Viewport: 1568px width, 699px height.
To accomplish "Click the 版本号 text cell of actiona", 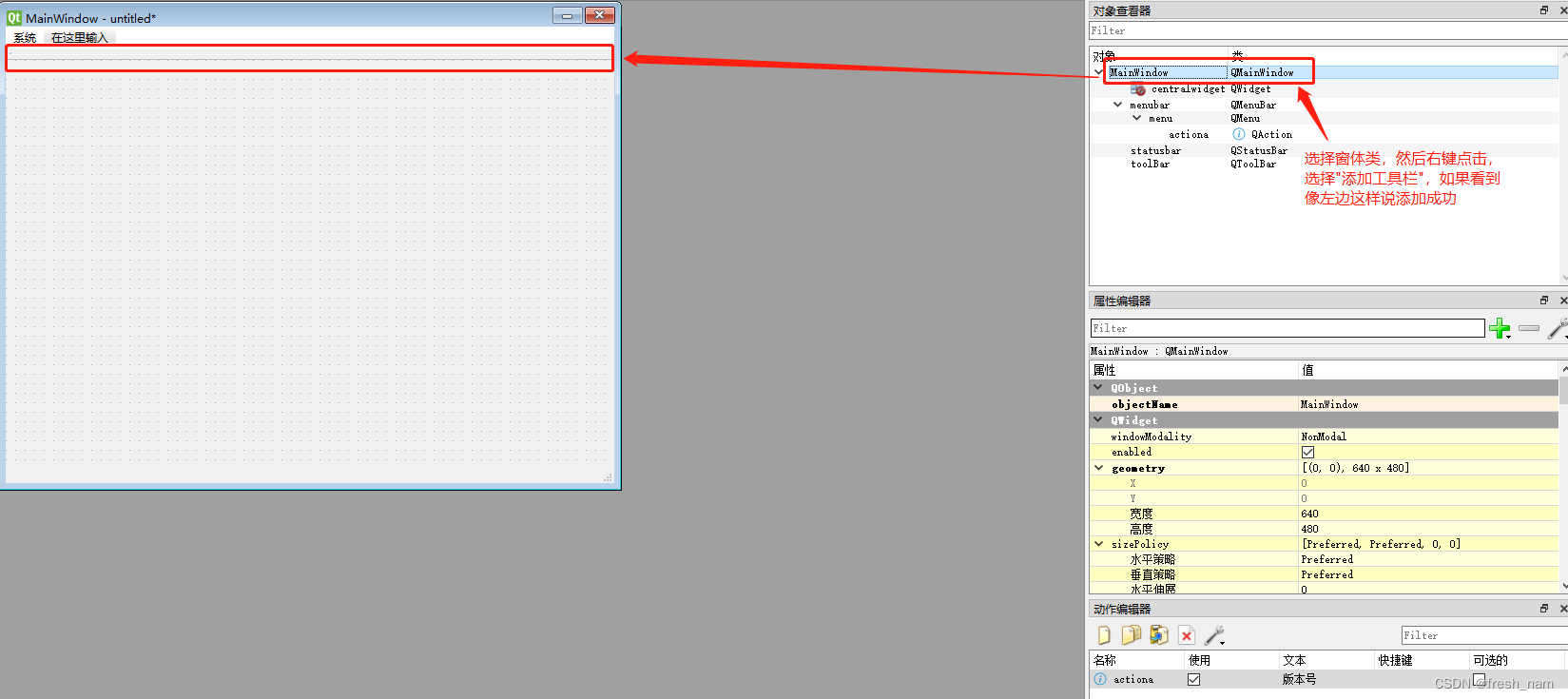I will tap(1299, 679).
